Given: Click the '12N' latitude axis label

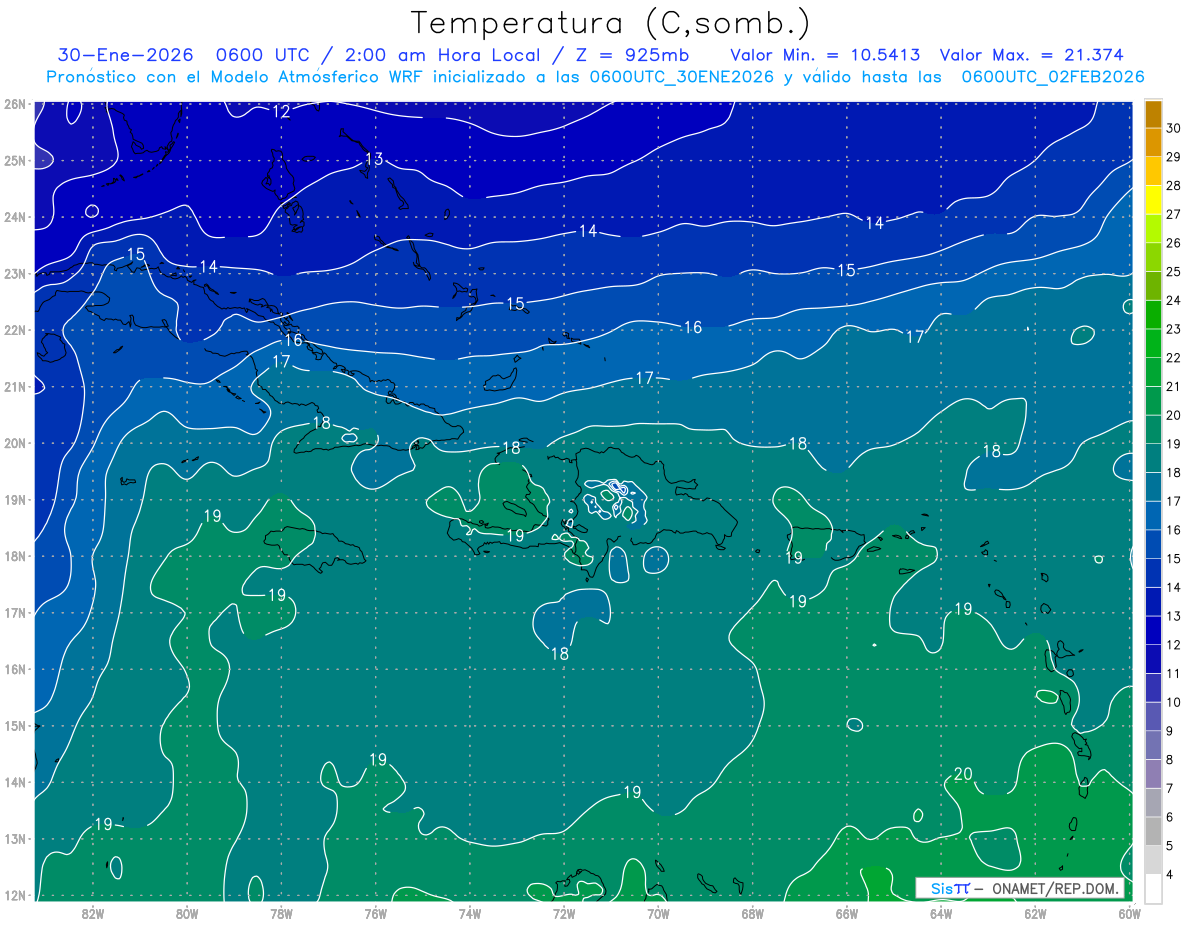Looking at the screenshot, I should (x=14, y=895).
